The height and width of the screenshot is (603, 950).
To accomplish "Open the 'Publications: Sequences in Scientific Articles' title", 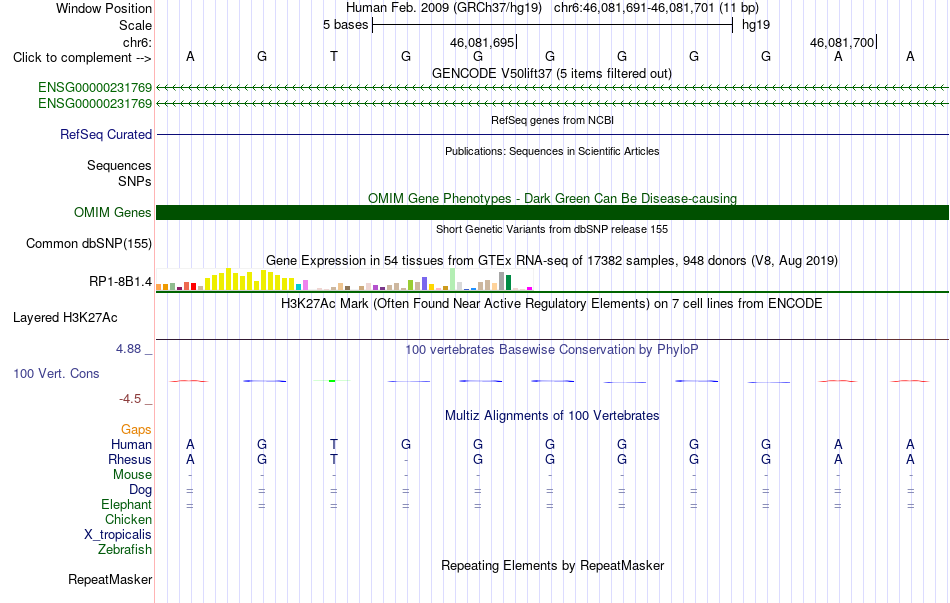I will point(552,151).
